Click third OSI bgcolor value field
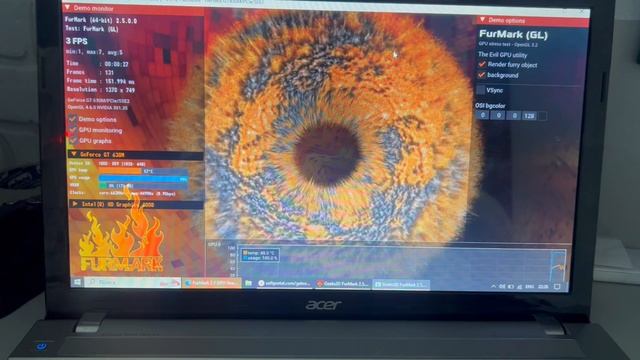Viewport: 640px width, 360px height. click(x=514, y=116)
